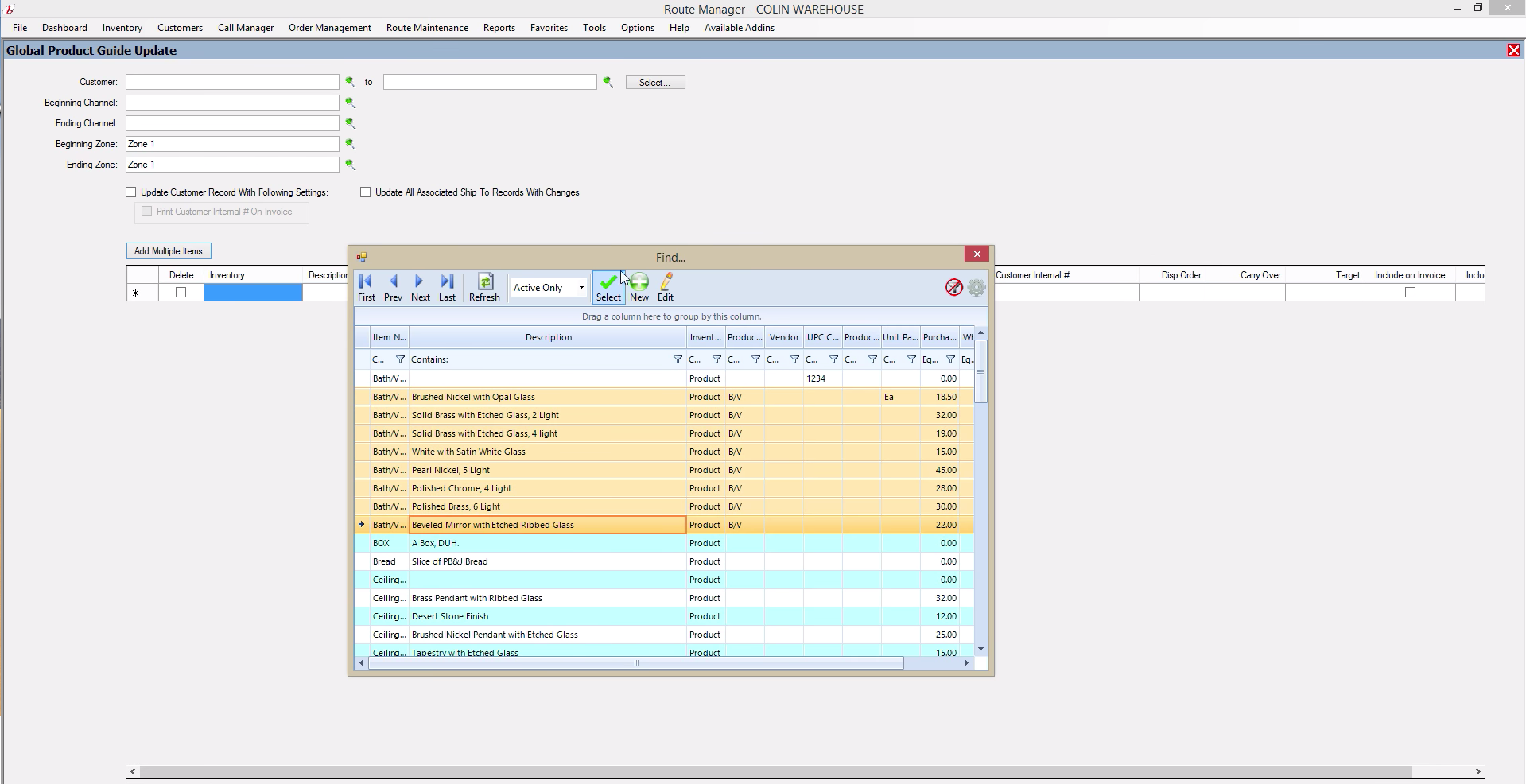Screen dimensions: 1526x784
Task: Click the Item N... column header
Action: click(x=390, y=337)
